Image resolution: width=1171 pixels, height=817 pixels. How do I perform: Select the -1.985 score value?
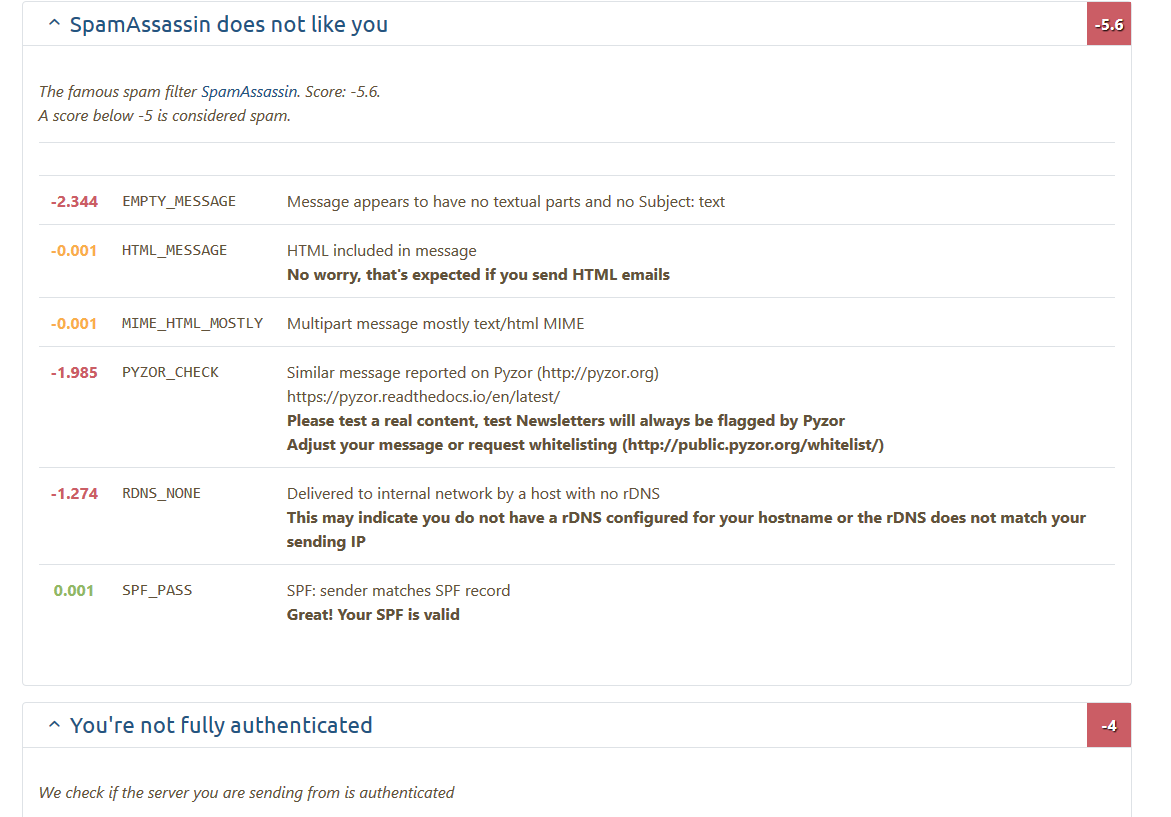point(74,373)
